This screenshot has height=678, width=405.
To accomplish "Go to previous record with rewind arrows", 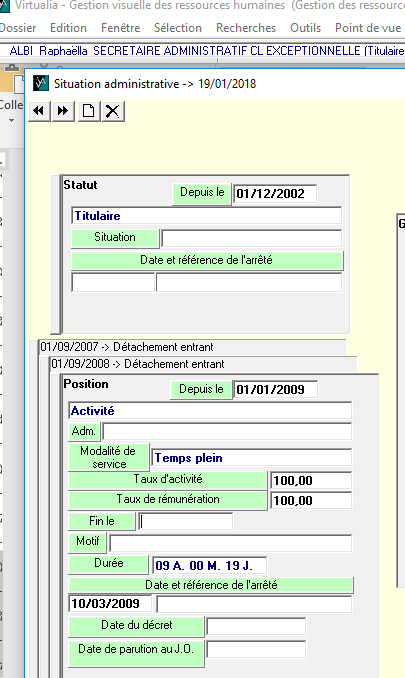I will (x=39, y=111).
